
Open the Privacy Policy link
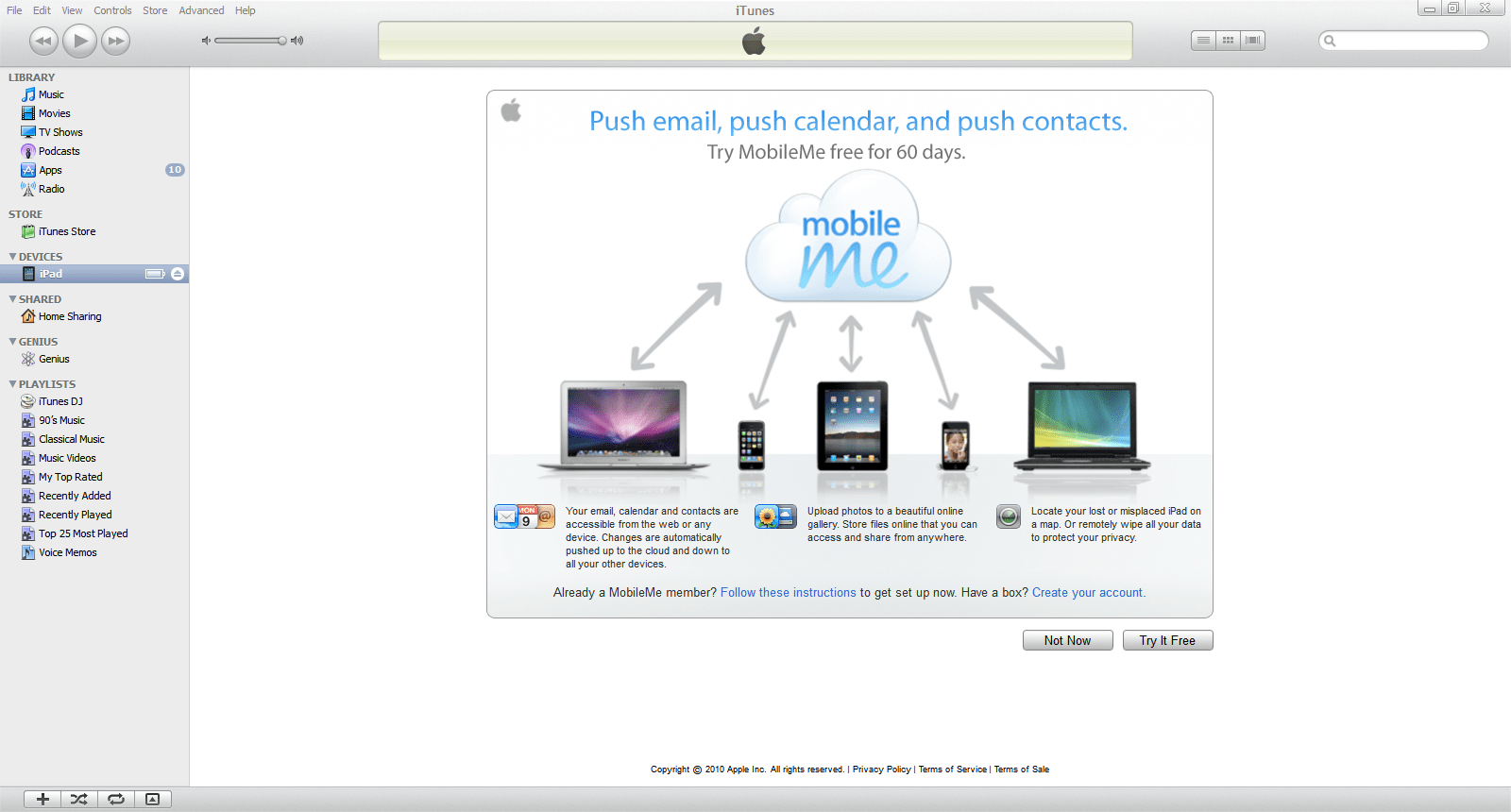coord(882,770)
